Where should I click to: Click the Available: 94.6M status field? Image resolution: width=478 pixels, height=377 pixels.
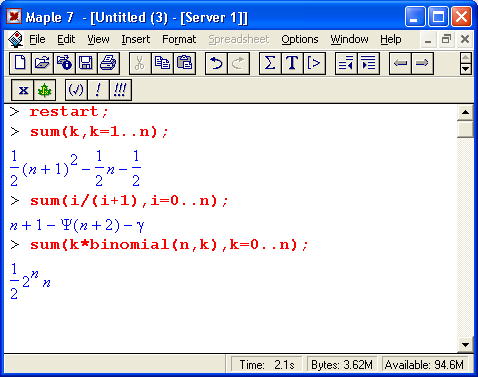click(x=425, y=365)
